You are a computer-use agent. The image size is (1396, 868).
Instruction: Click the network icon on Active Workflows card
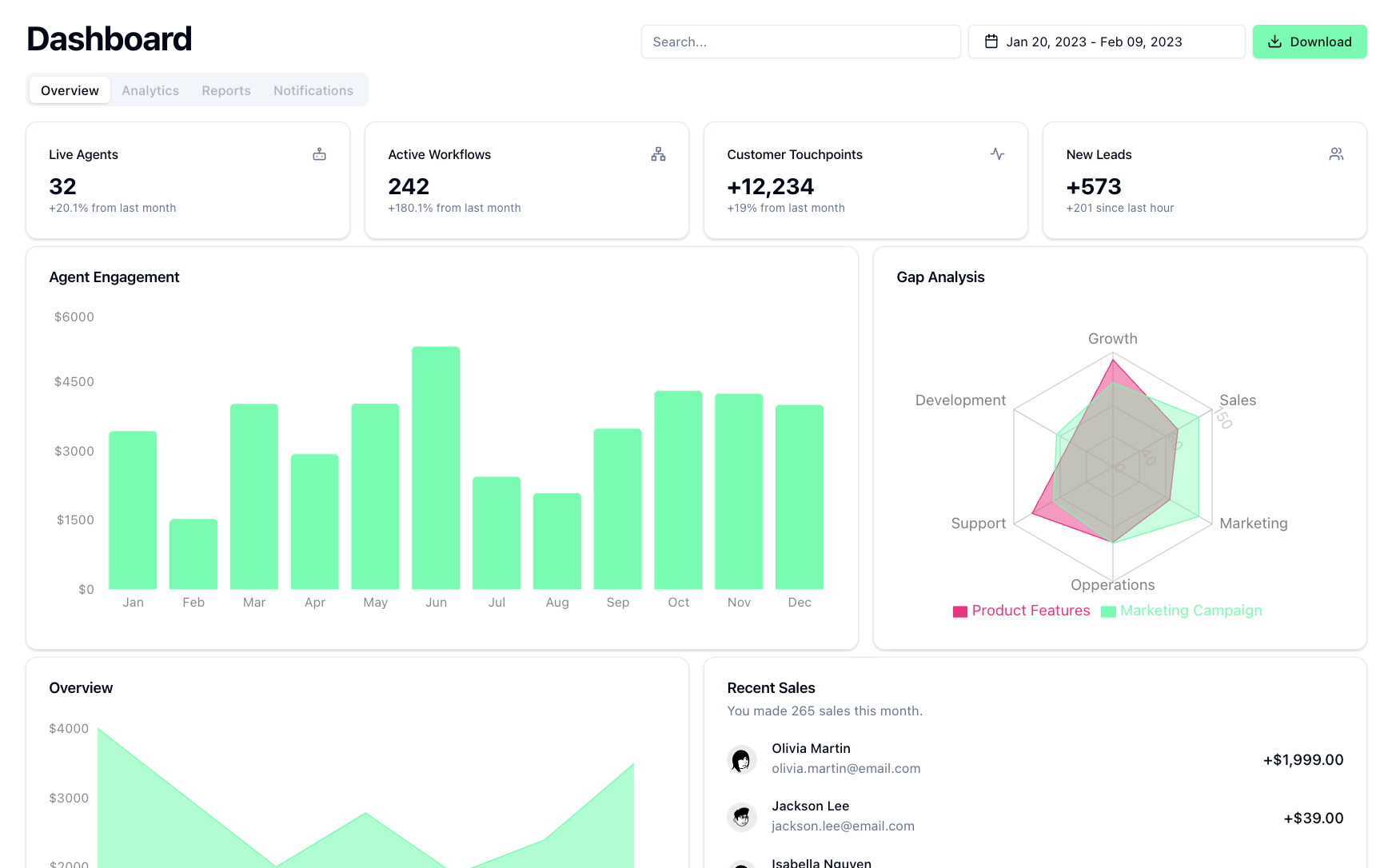[658, 154]
